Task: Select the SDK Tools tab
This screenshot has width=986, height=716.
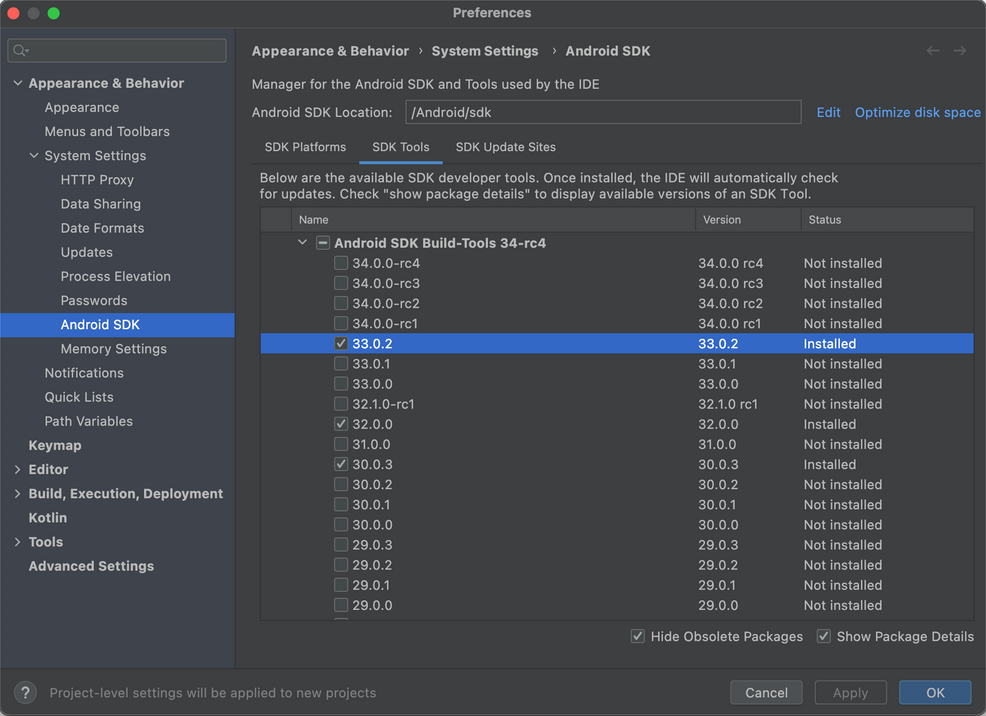Action: point(401,147)
